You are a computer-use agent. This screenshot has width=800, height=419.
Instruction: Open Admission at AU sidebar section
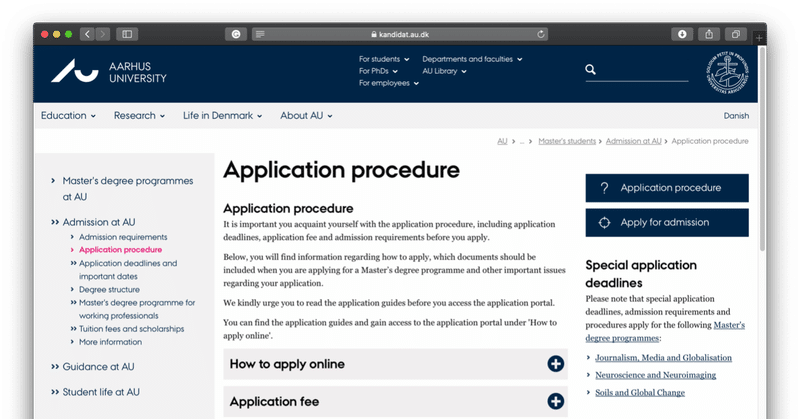click(x=98, y=223)
